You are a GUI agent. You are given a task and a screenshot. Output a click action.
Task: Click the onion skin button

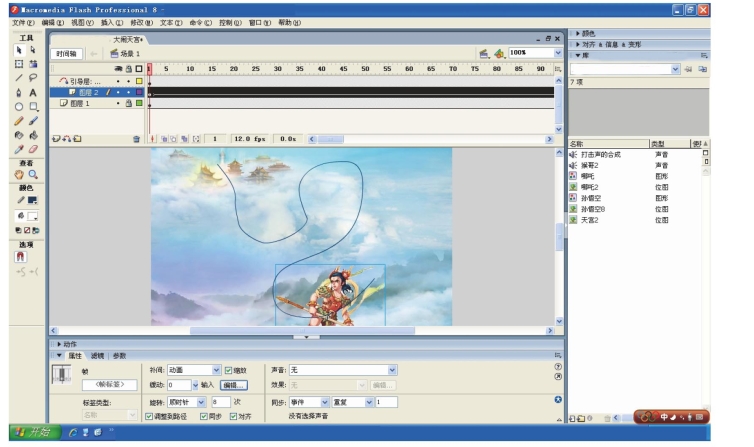pyautogui.click(x=164, y=139)
